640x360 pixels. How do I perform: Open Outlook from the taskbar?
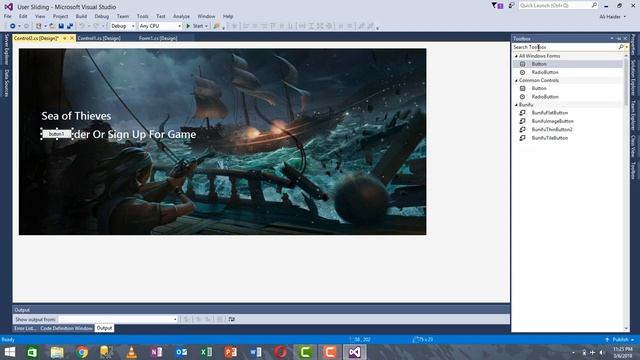181,352
